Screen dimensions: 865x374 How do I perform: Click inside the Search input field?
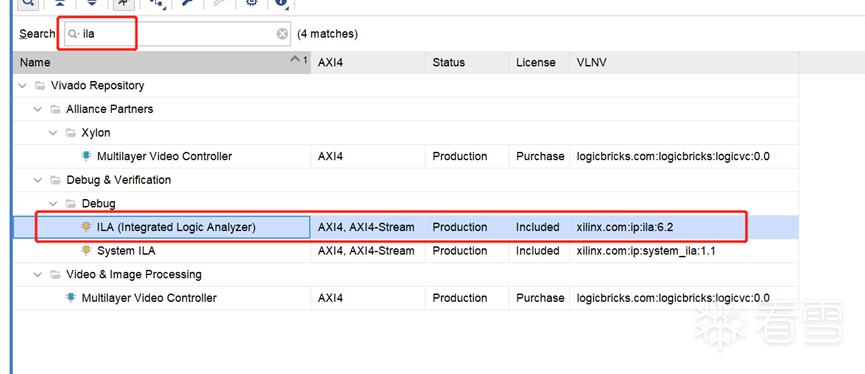point(178,34)
